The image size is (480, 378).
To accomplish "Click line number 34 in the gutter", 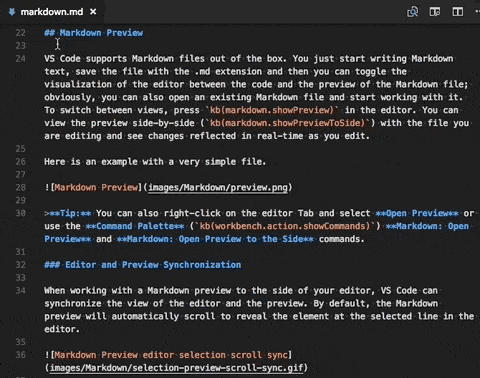I will coord(20,291).
